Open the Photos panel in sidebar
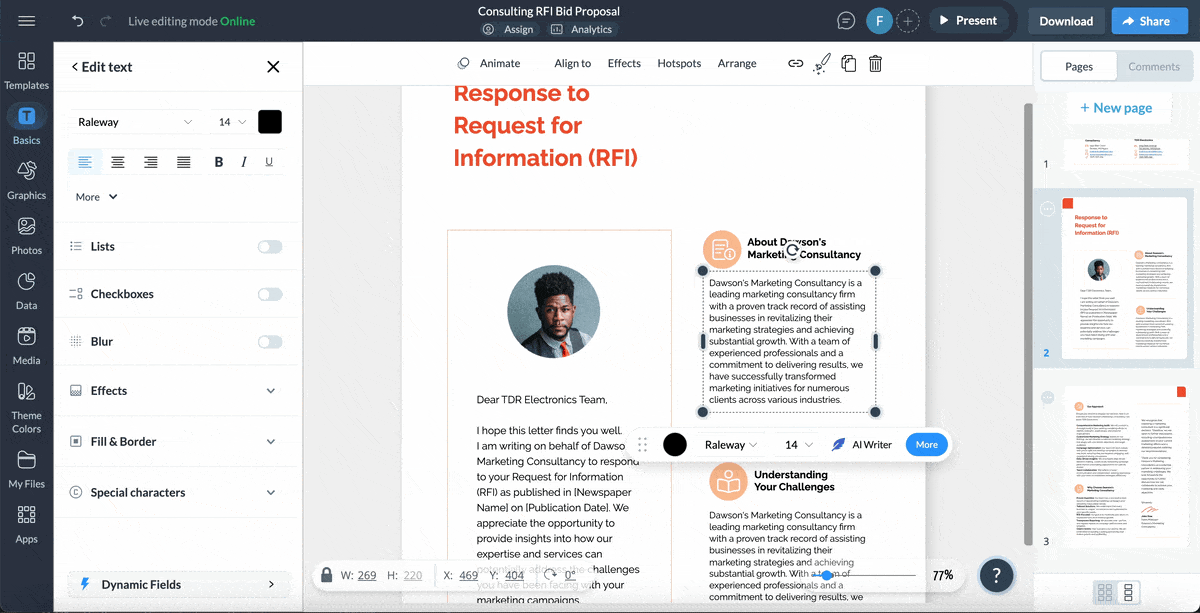Viewport: 1200px width, 613px height. pos(26,235)
